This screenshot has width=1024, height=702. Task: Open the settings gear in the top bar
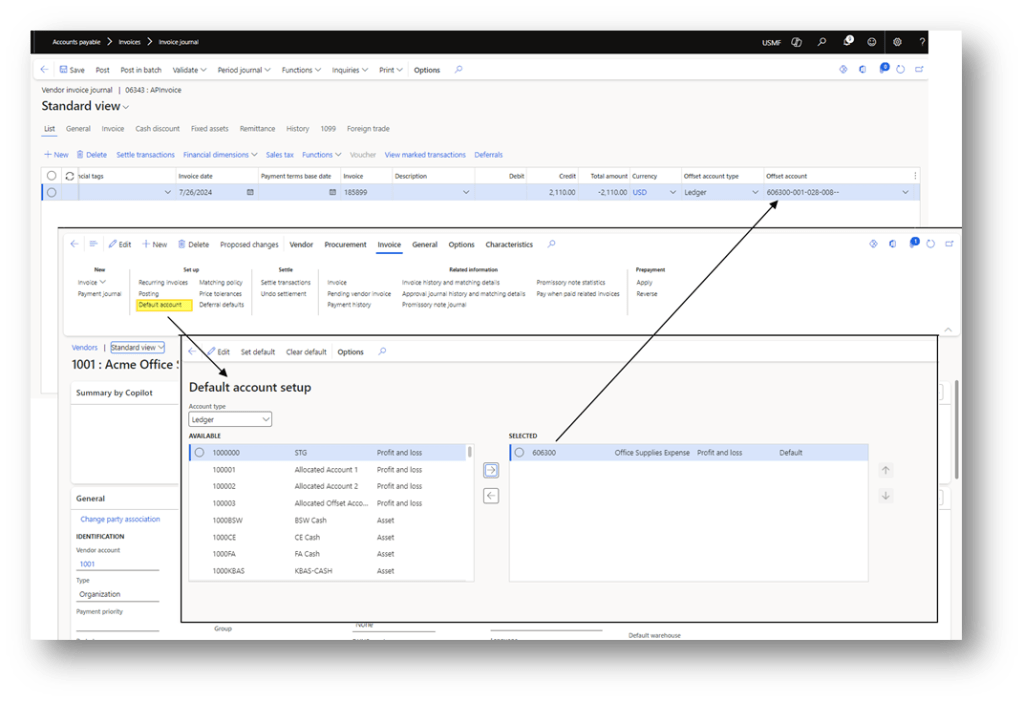(x=897, y=42)
